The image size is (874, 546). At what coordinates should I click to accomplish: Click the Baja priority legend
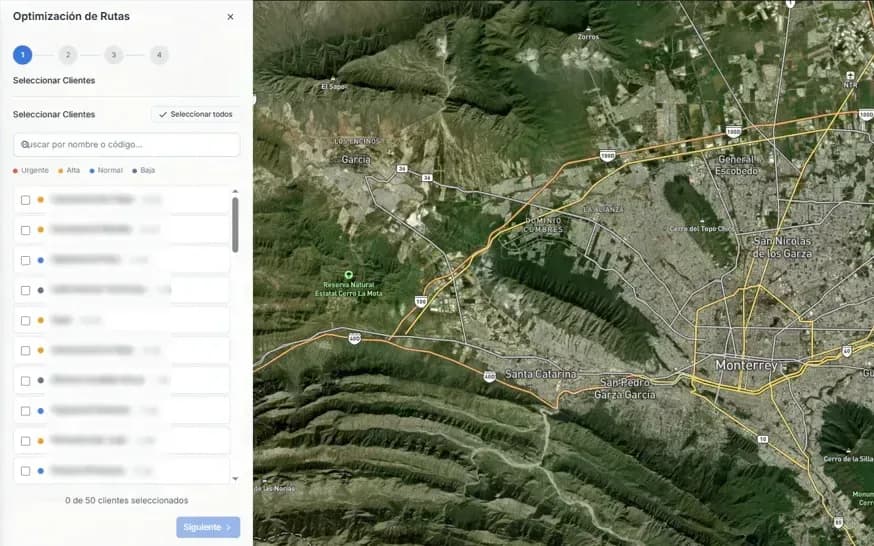[144, 170]
